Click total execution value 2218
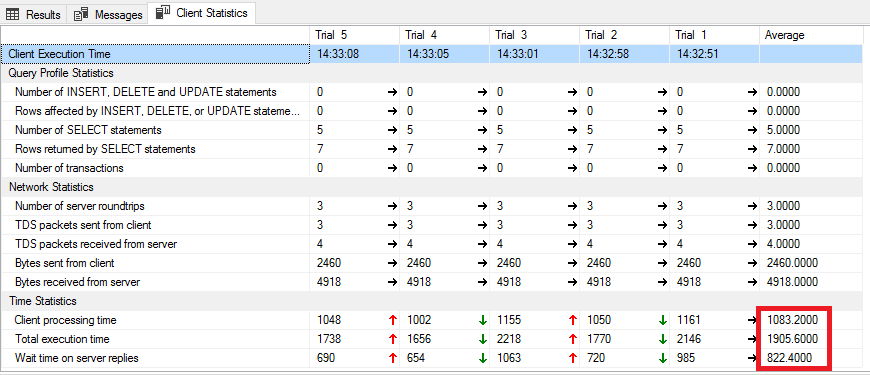This screenshot has width=870, height=375. point(509,339)
